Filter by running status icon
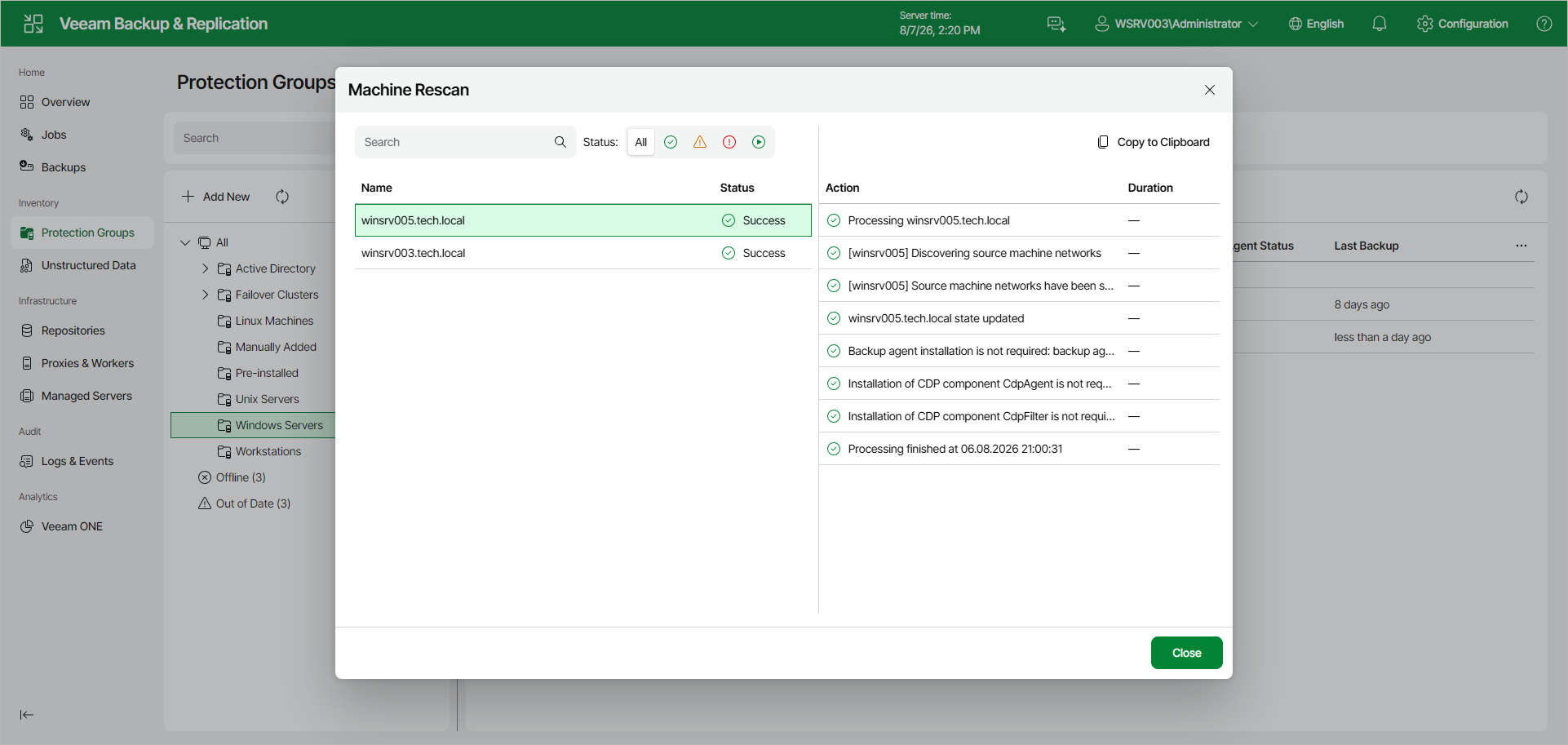Viewport: 1568px width, 745px height. click(x=759, y=142)
